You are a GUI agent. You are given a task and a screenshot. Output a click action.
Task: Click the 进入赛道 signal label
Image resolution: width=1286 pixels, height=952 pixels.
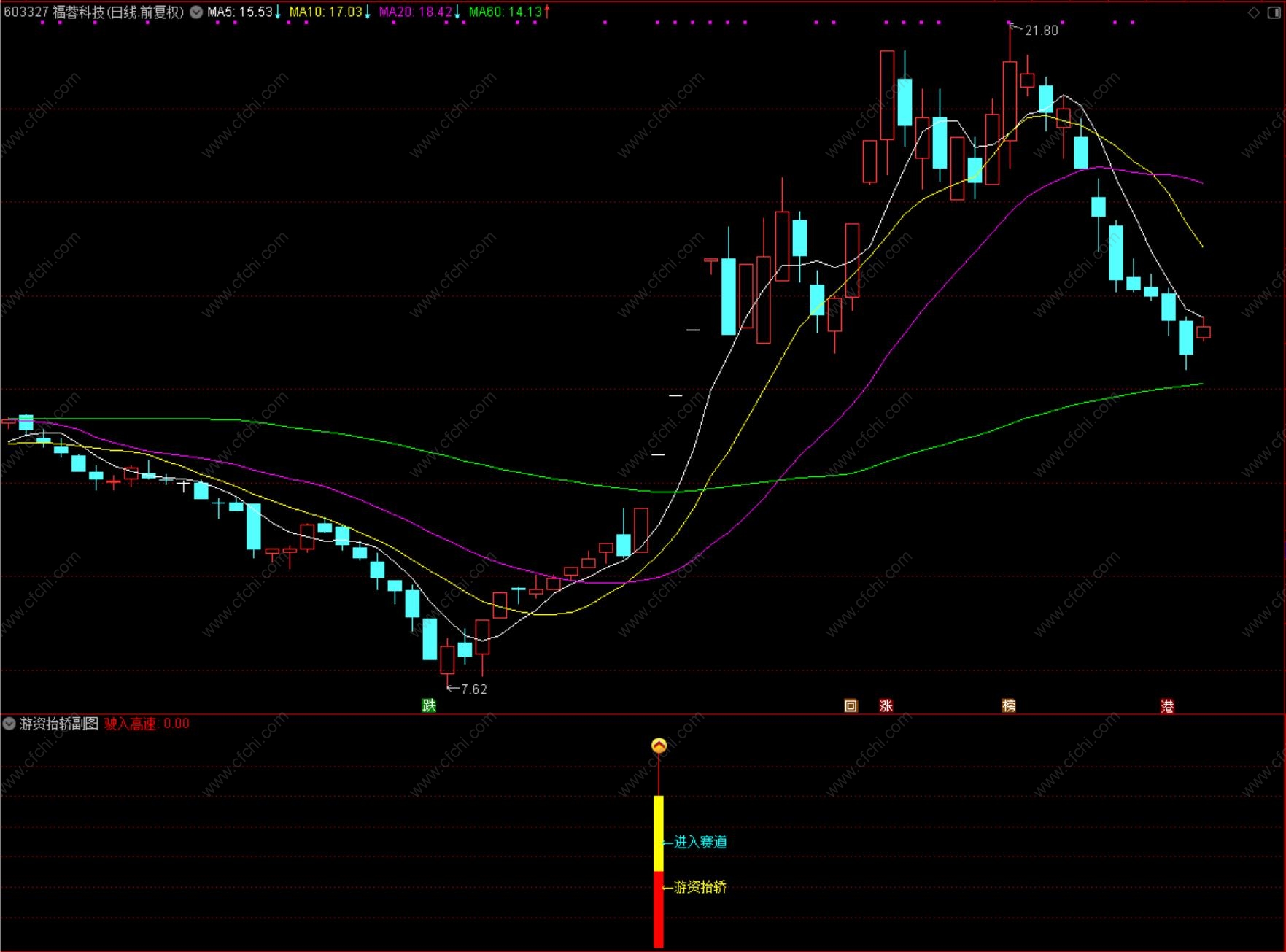[700, 843]
